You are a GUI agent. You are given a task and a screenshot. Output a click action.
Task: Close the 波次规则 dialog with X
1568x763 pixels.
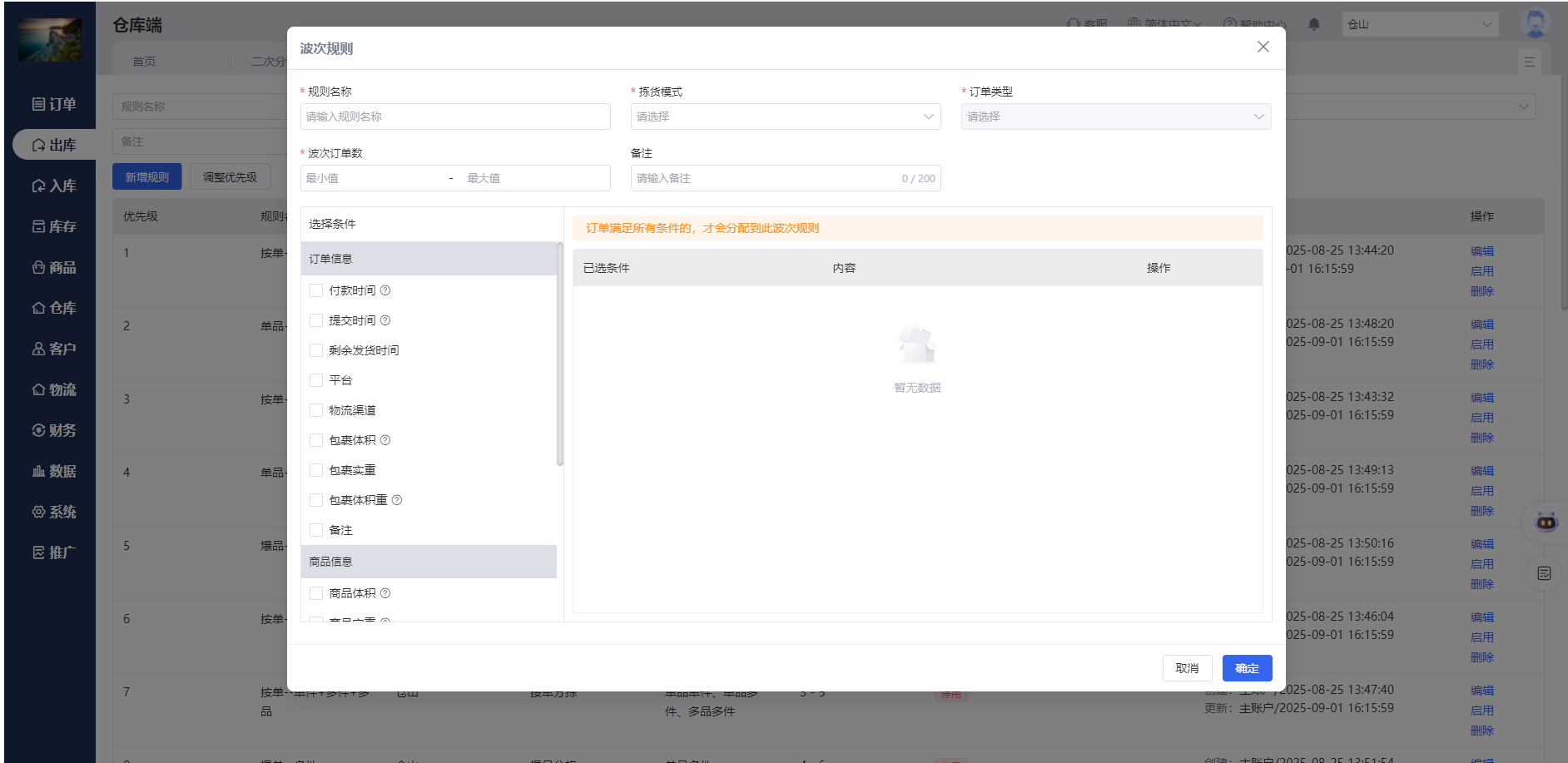pos(1263,47)
